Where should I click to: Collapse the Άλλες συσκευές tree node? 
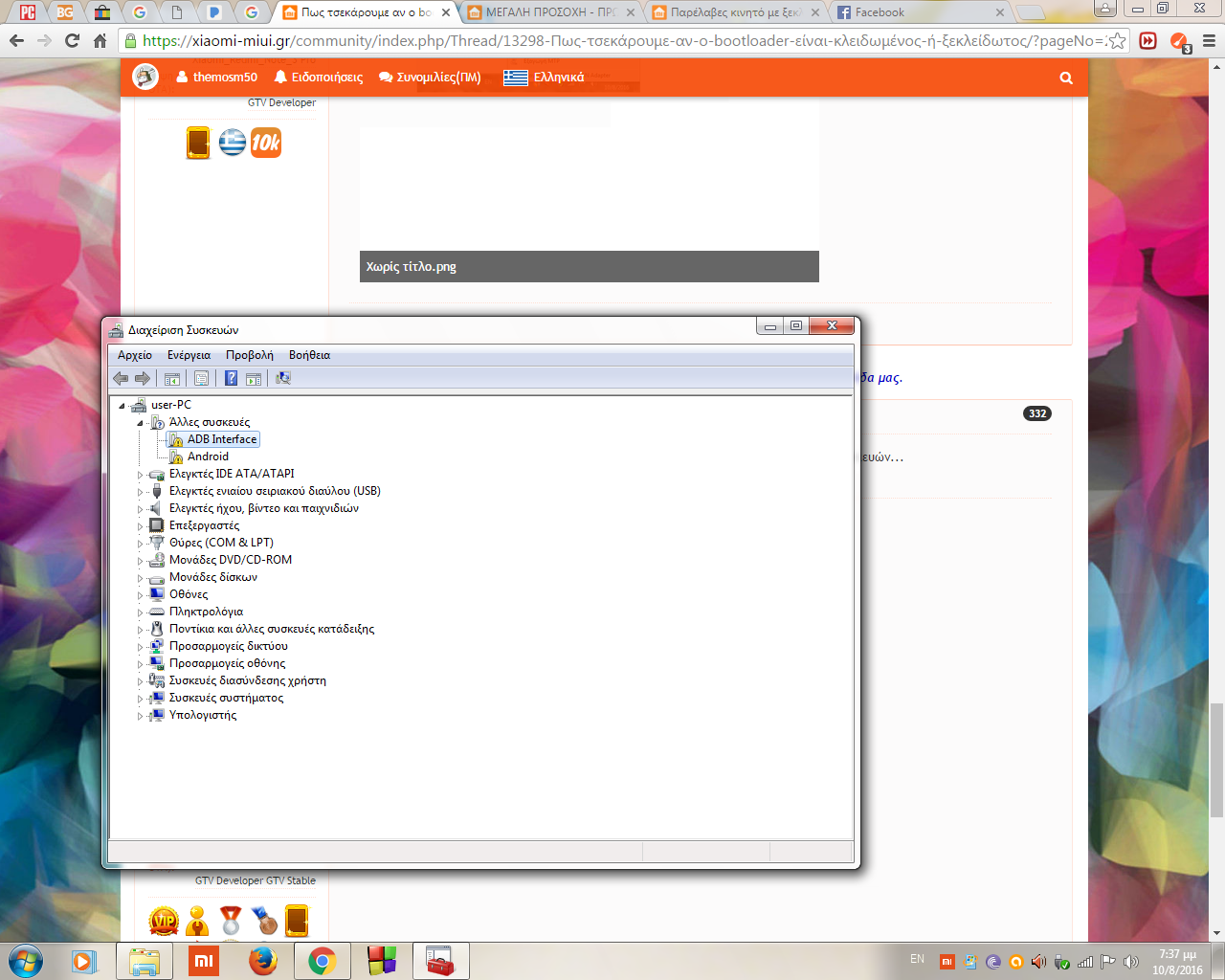(140, 422)
